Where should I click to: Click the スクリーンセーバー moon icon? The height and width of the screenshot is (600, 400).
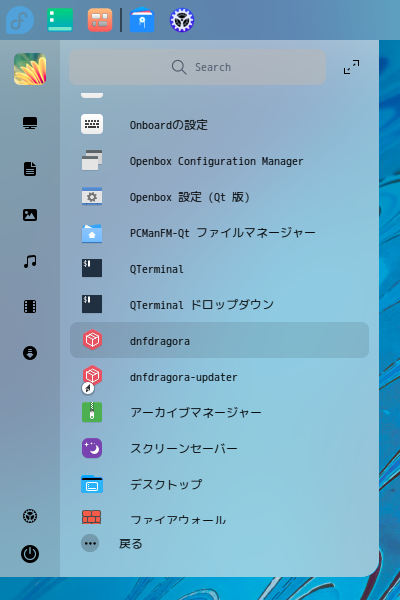tap(92, 448)
